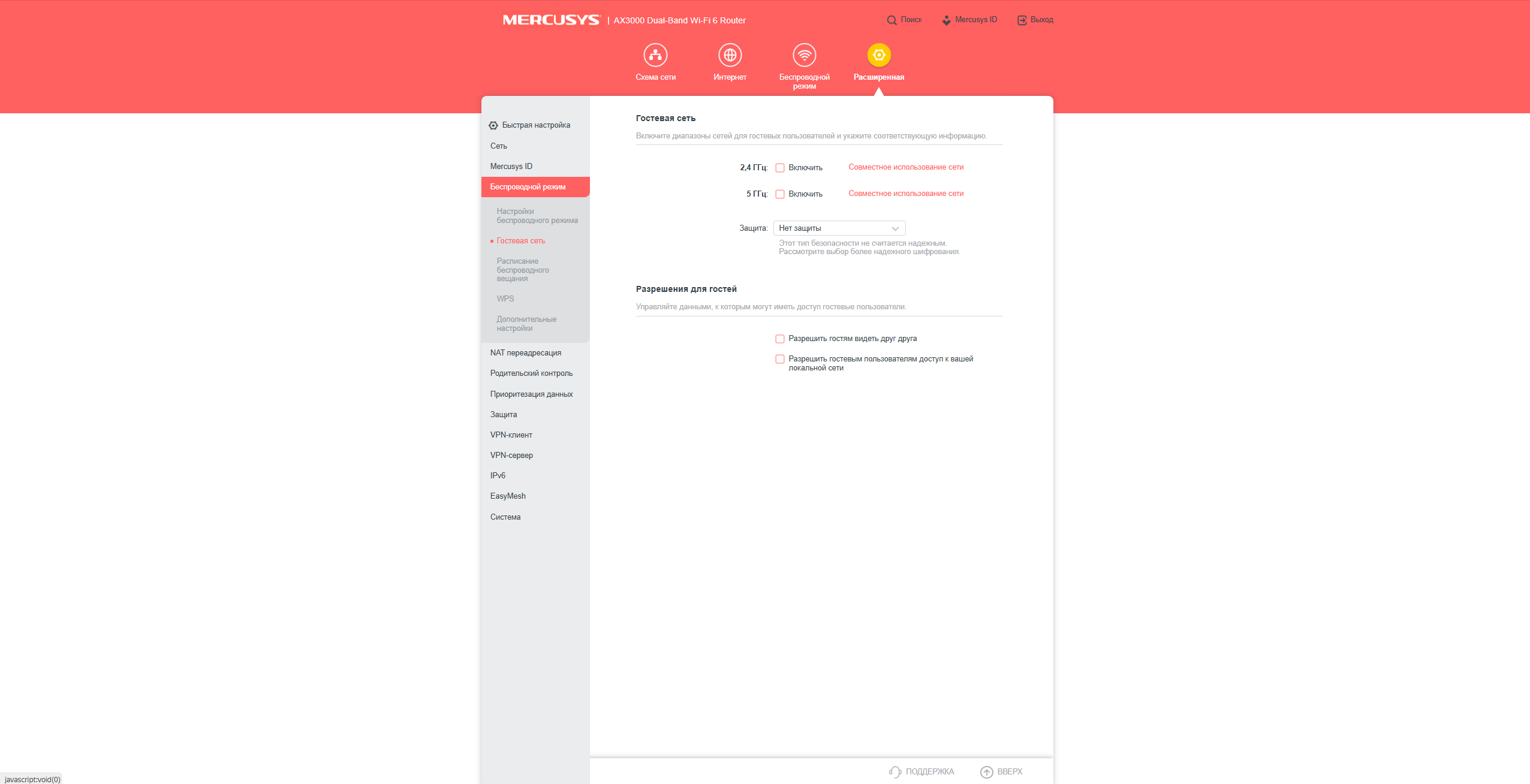This screenshot has height=784, width=1530.
Task: Click the ВВЕРХ arrow icon
Action: point(986,772)
